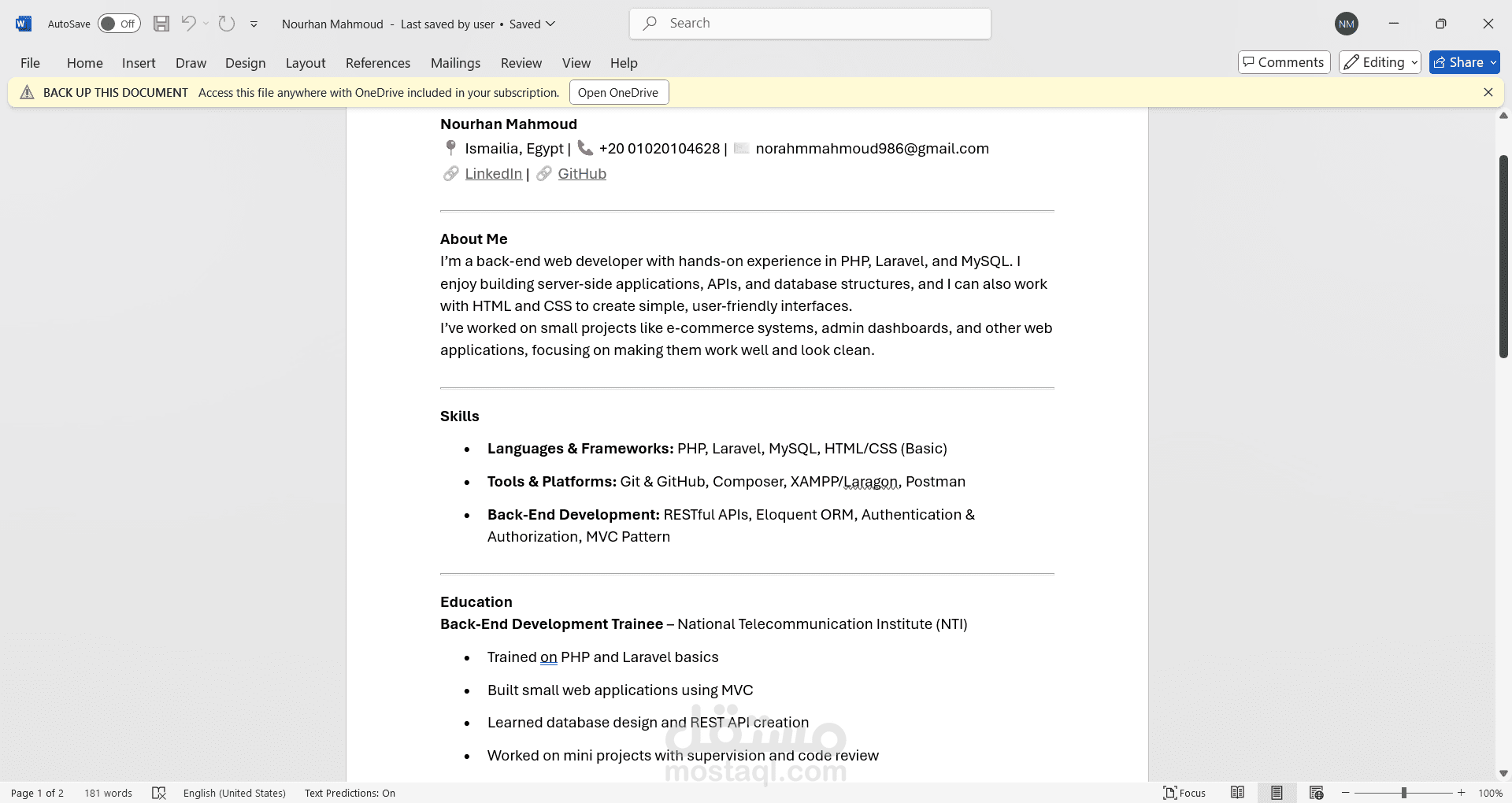Click the envelope icon beside the email
The width and height of the screenshot is (1512, 803).
741,148
